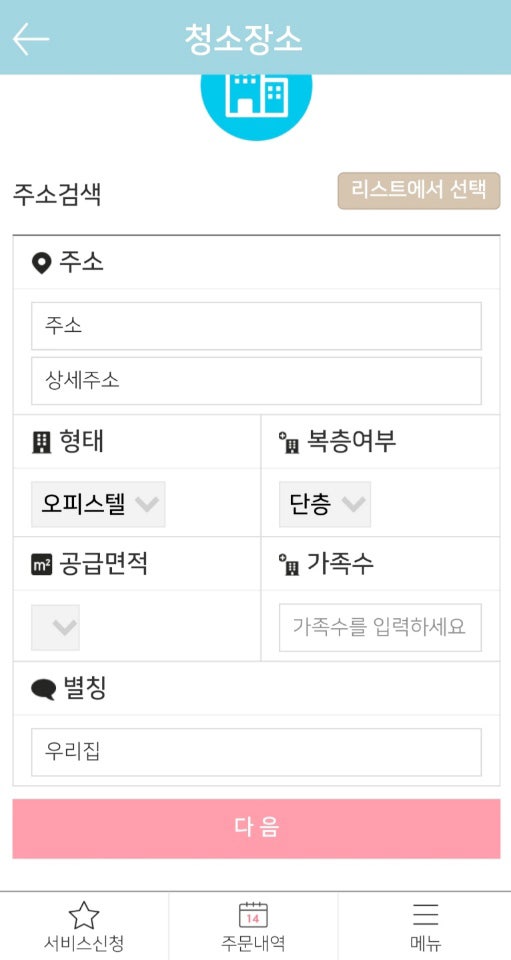Screen dimensions: 511x960
Task: Open the 메뉴 hamburger tab
Action: click(x=425, y=926)
